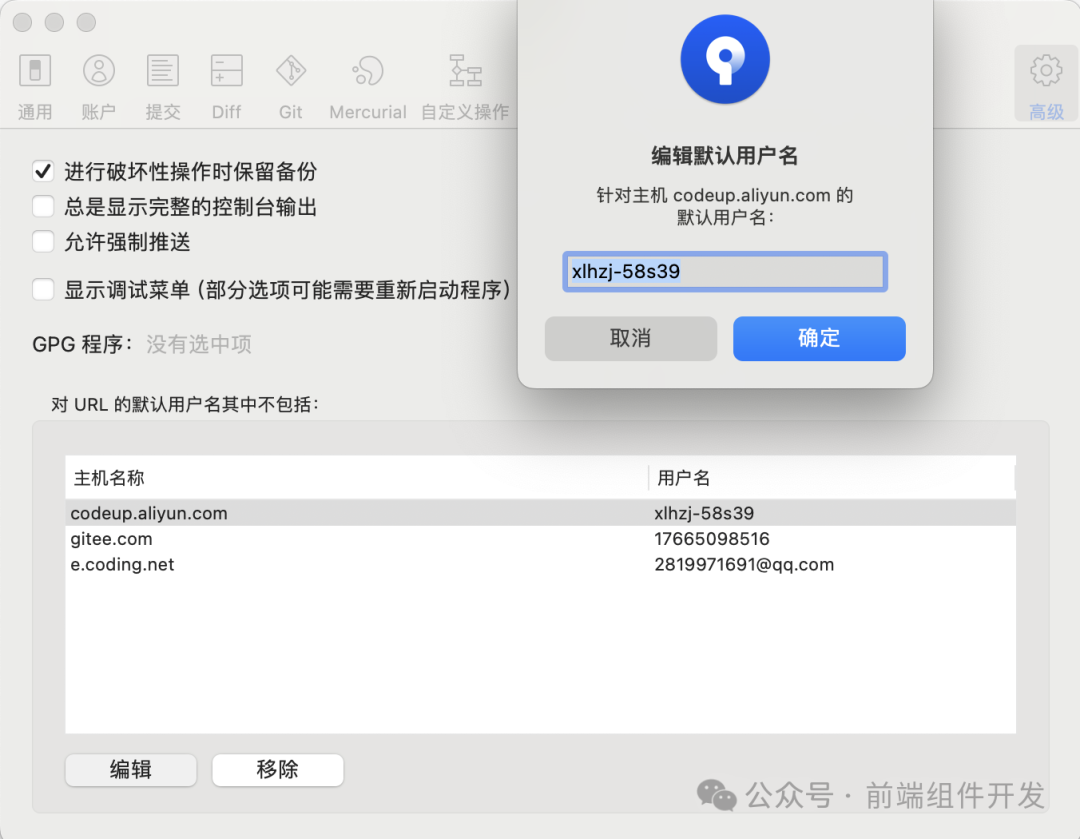The width and height of the screenshot is (1080, 839).
Task: Click the default username input field
Action: click(x=725, y=271)
